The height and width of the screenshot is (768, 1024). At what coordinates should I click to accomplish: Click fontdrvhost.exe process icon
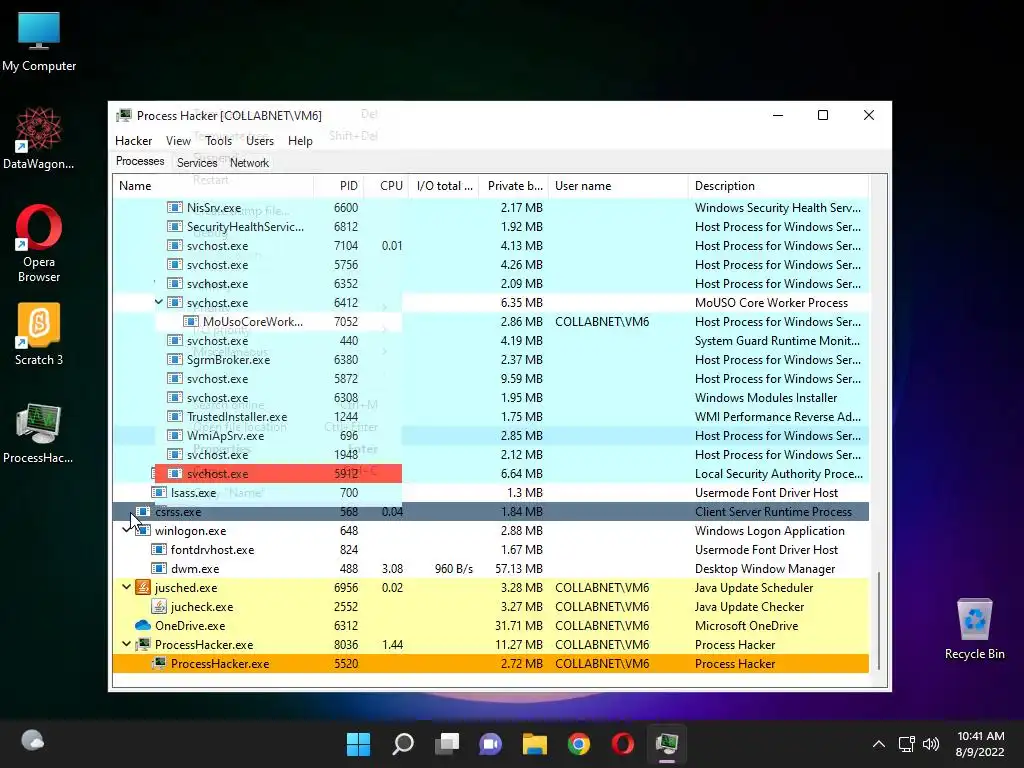(159, 549)
